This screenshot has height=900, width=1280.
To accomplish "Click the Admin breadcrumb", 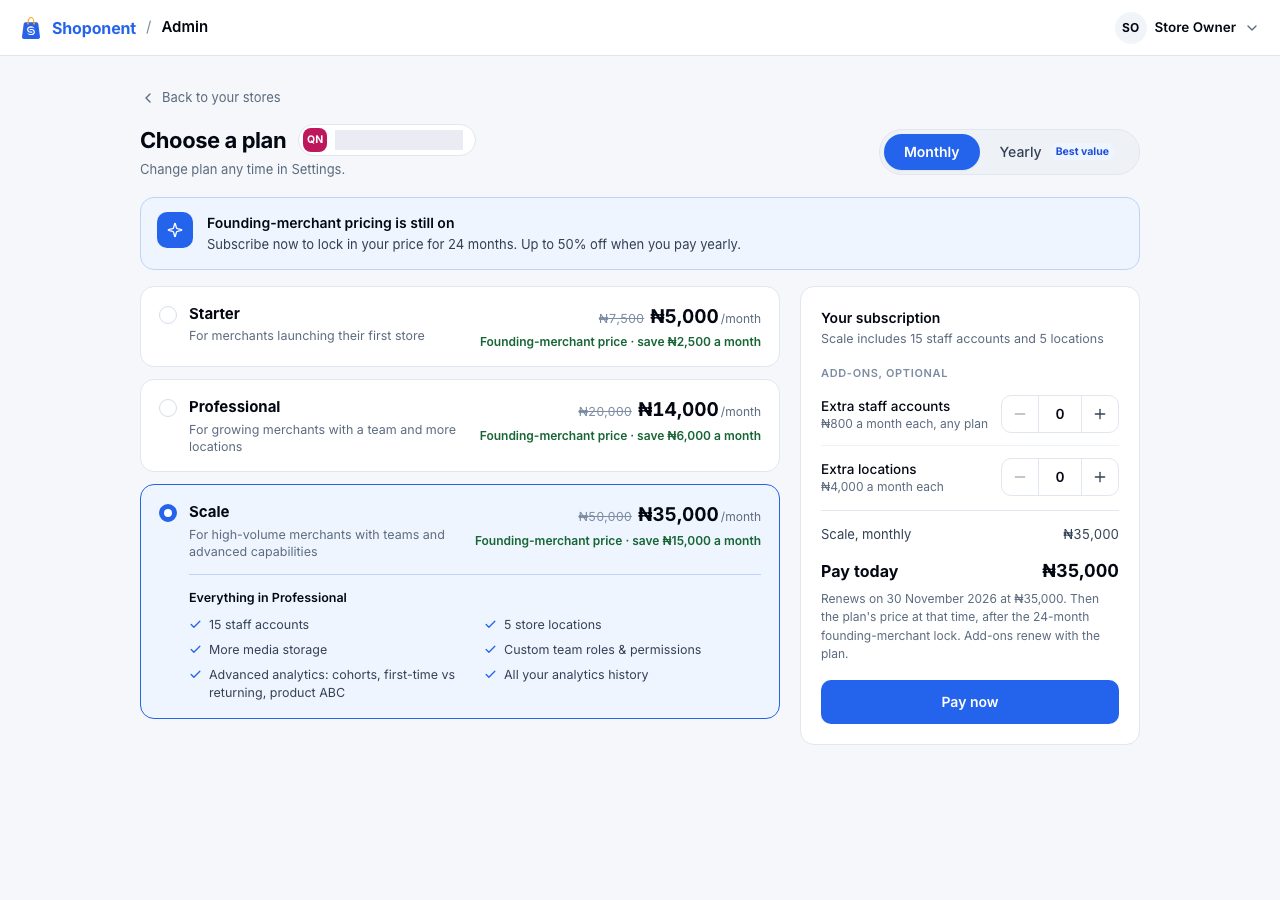I will [185, 27].
